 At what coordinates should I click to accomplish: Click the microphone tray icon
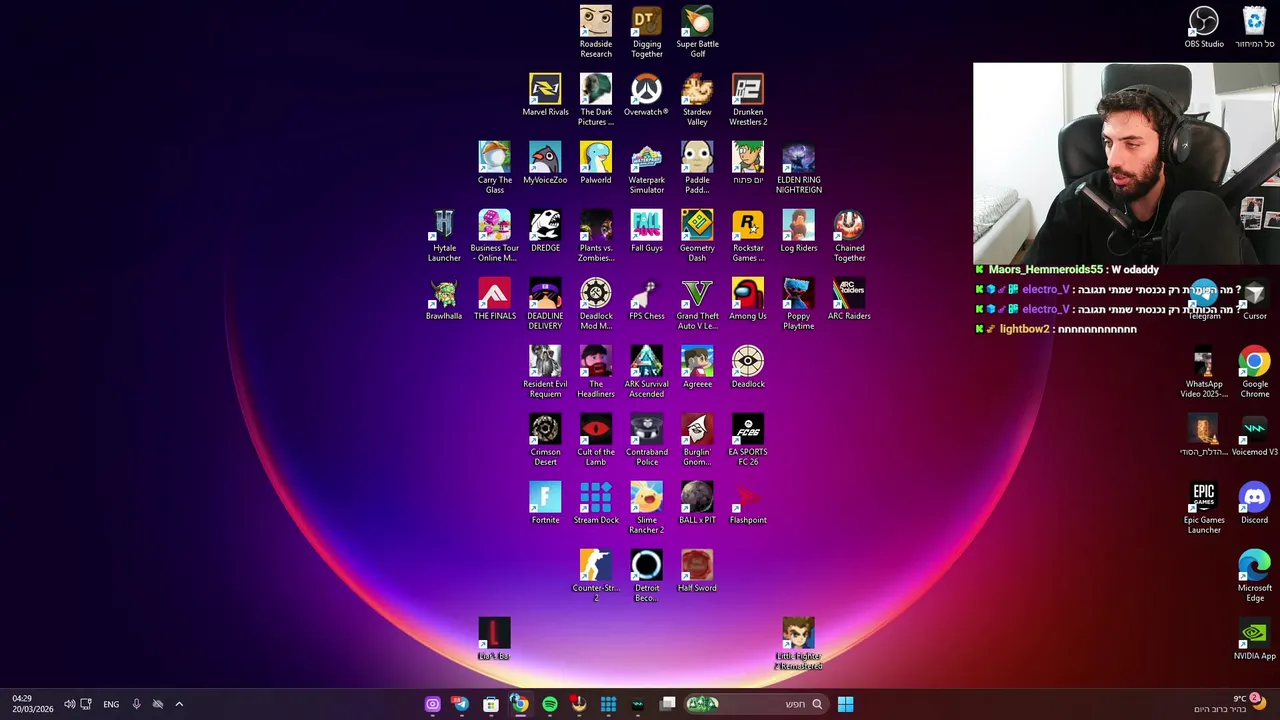(136, 704)
